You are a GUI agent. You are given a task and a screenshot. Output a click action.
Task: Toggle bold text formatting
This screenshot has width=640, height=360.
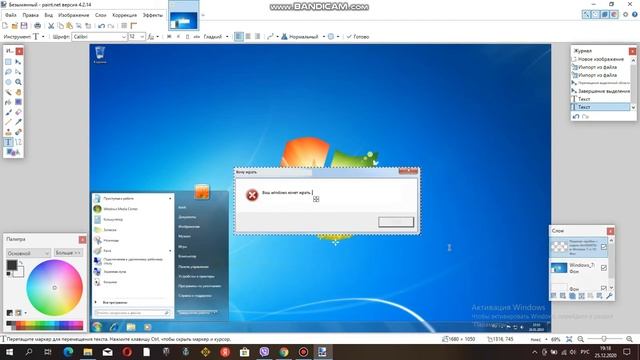[169, 37]
